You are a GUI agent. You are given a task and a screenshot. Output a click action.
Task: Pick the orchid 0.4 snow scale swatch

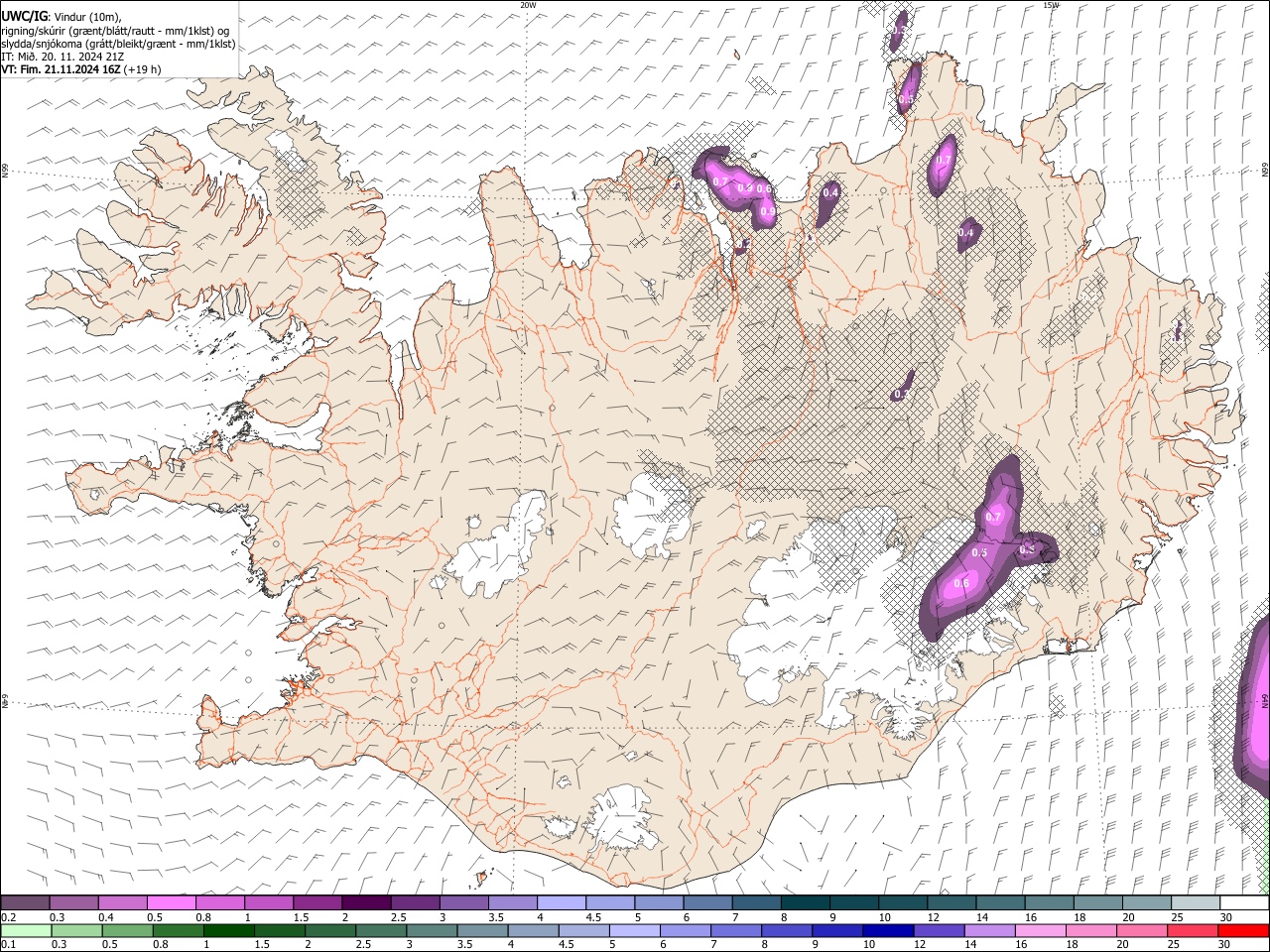tap(122, 902)
